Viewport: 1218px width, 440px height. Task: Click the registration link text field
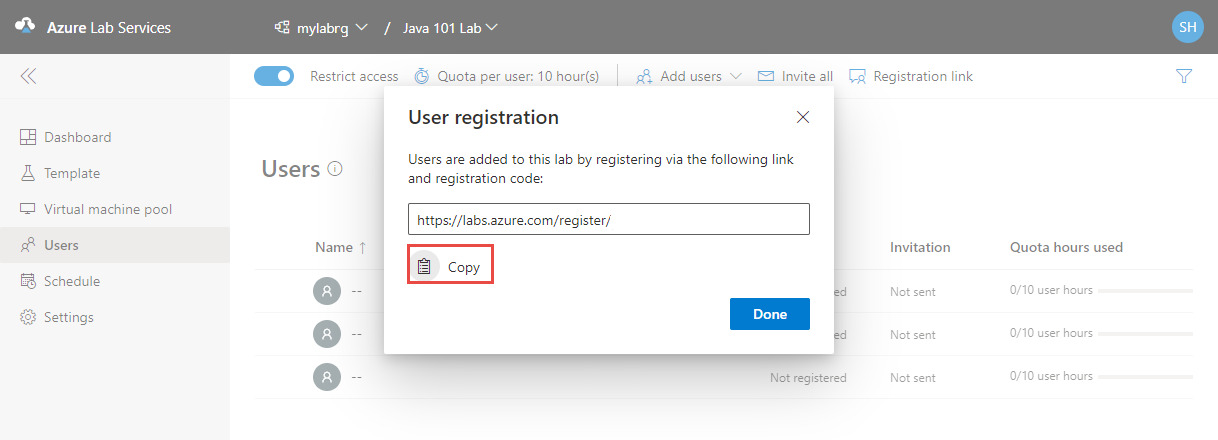609,219
